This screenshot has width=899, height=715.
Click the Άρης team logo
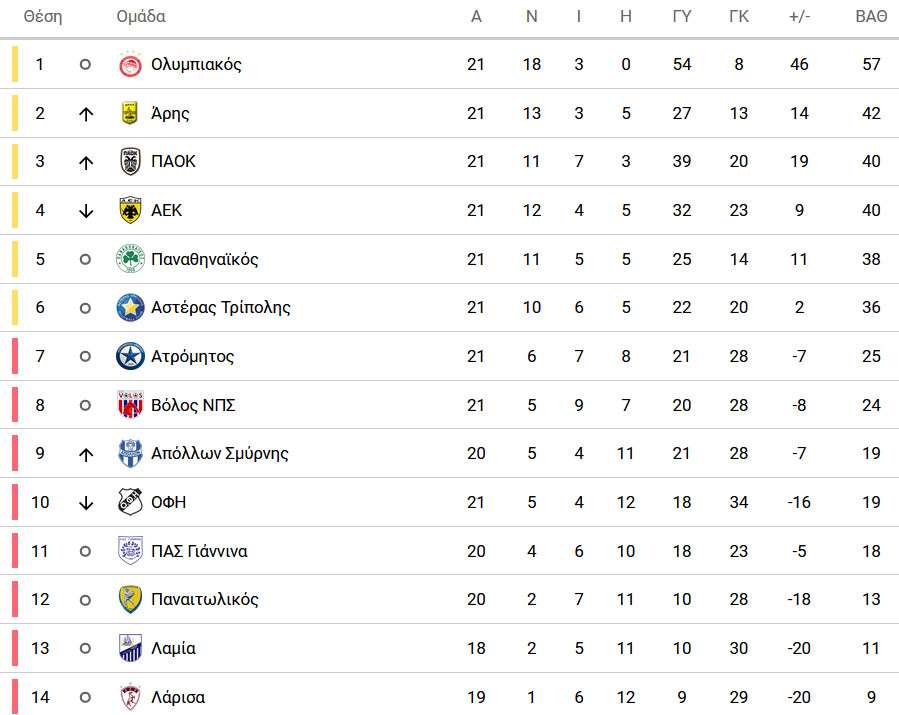[130, 113]
